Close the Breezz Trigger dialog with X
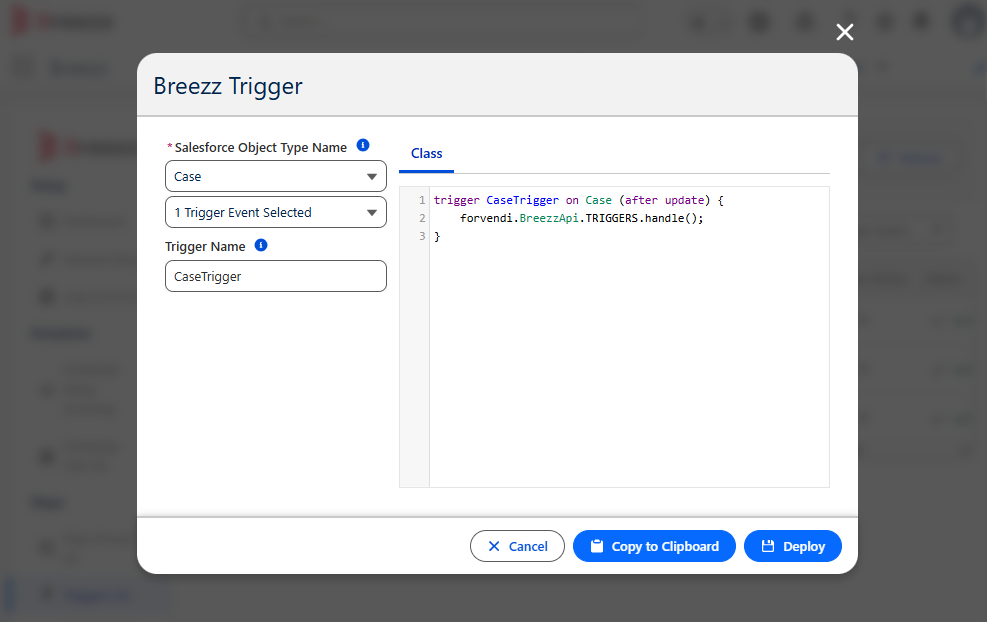This screenshot has width=987, height=622. point(845,32)
